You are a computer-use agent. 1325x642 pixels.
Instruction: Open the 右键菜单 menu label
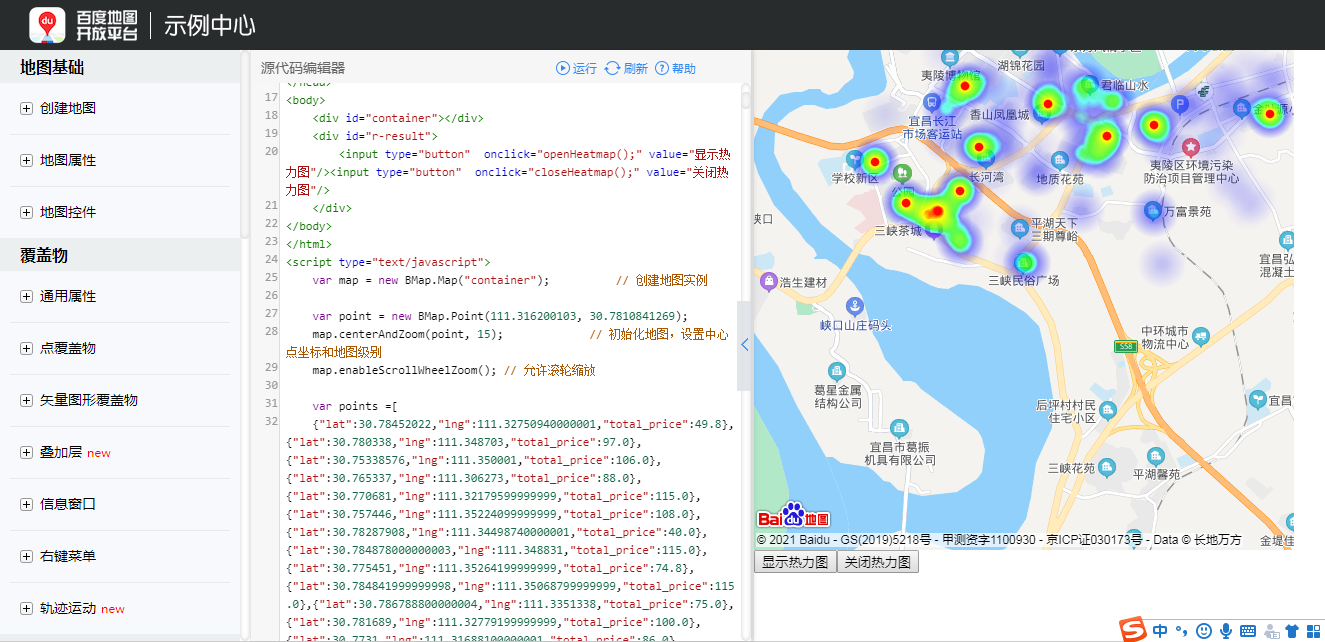click(68, 556)
